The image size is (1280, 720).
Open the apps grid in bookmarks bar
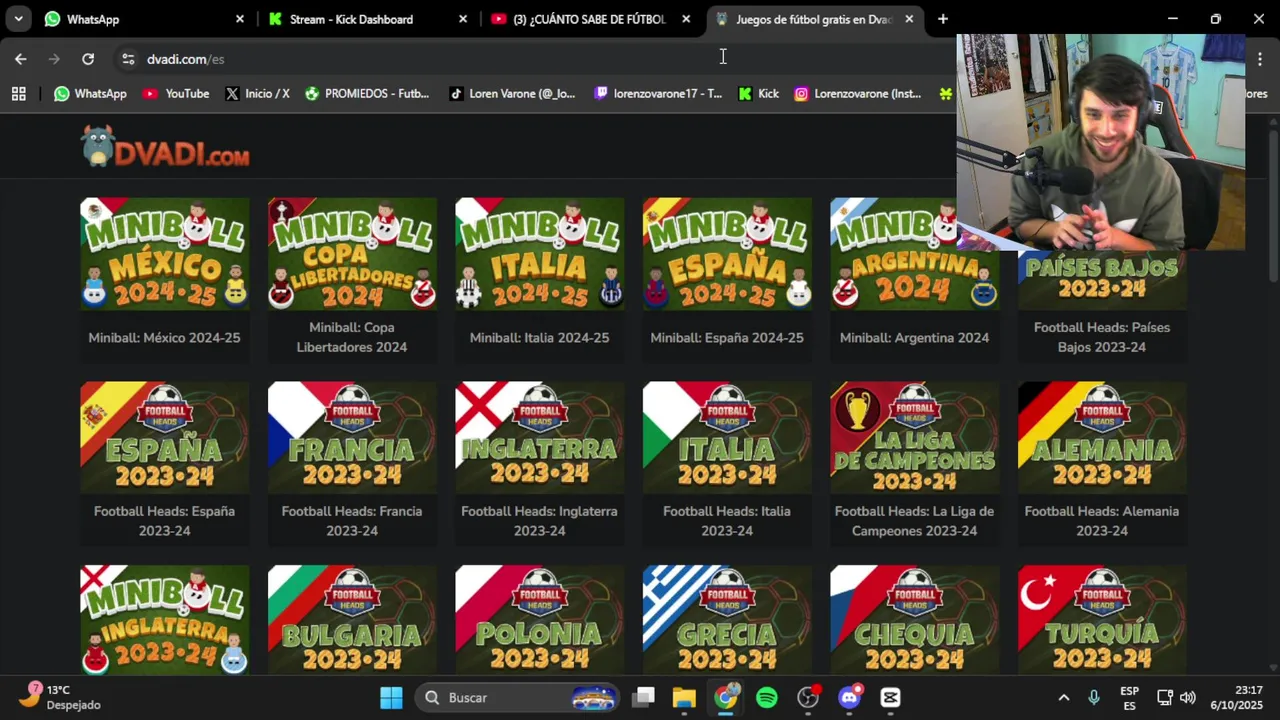(18, 93)
